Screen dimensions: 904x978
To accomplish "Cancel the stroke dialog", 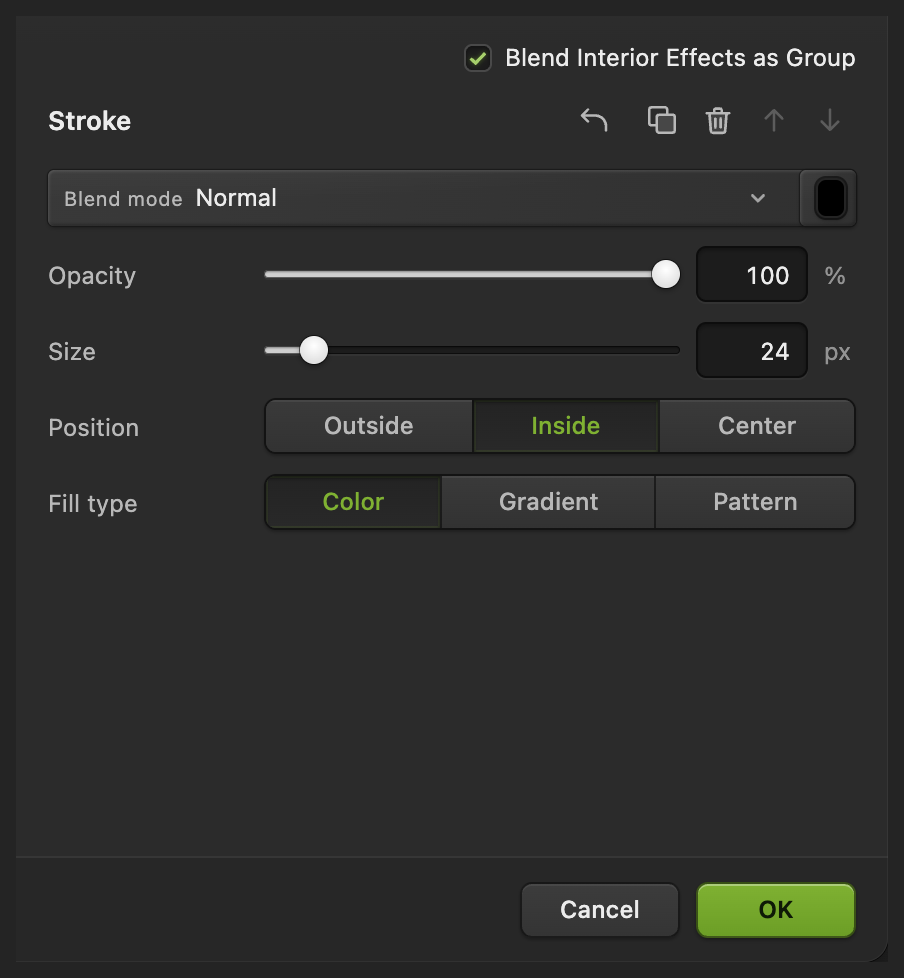I will point(600,910).
